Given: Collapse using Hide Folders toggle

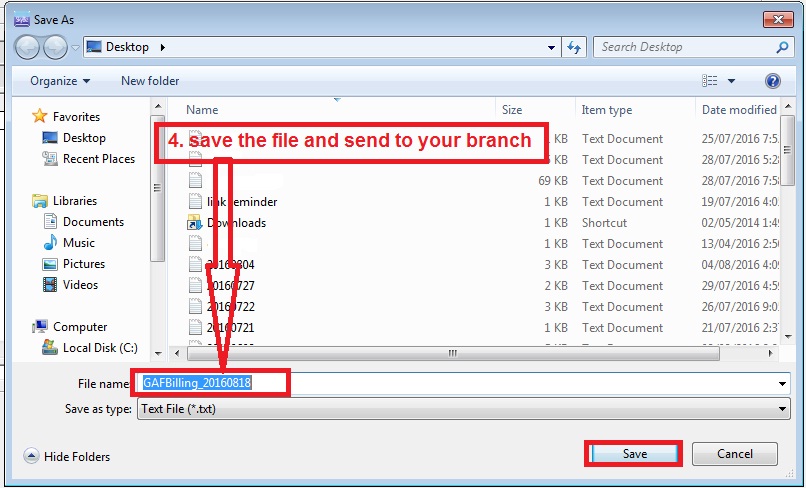Looking at the screenshot, I should coord(66,457).
